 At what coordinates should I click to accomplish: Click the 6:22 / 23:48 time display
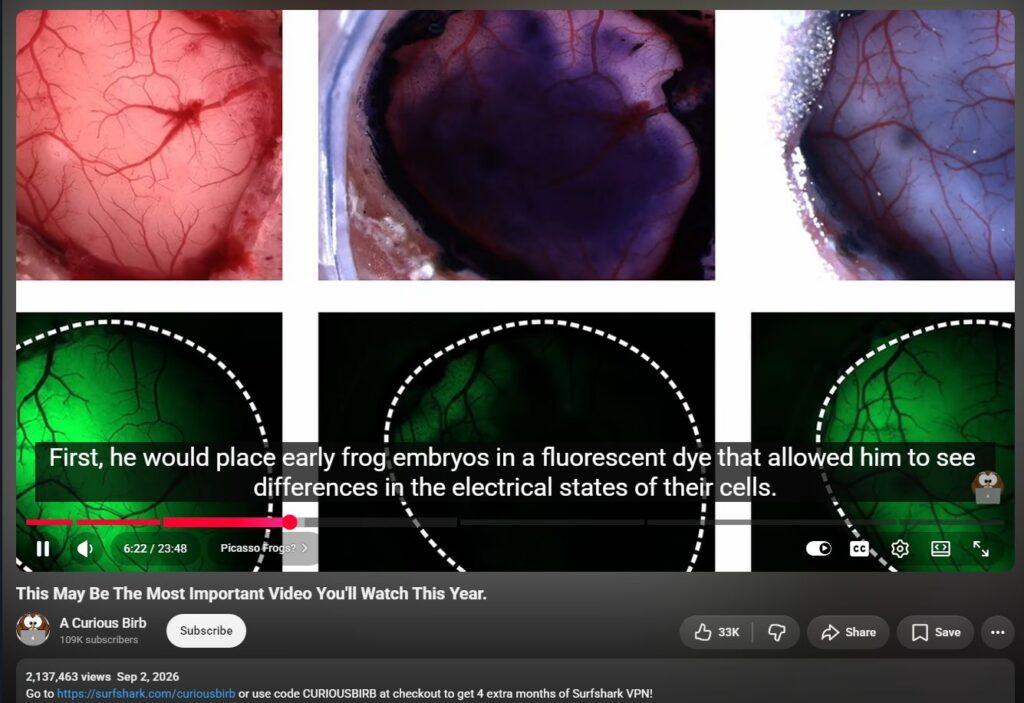click(x=155, y=548)
